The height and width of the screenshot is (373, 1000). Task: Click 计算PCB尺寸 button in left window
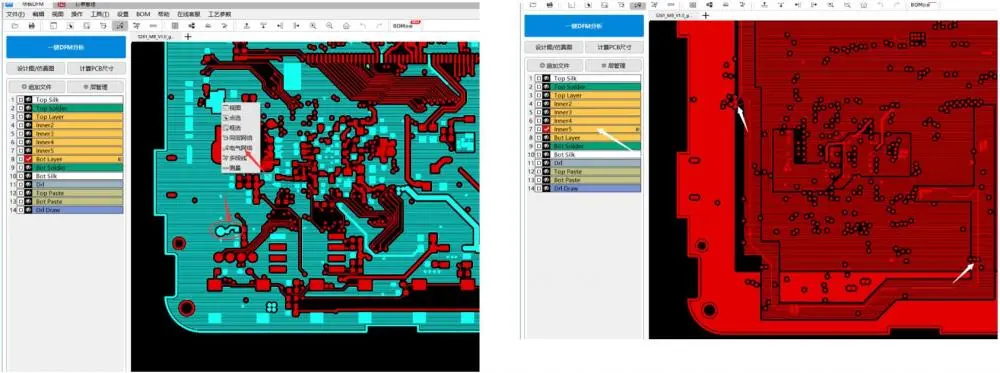[96, 68]
